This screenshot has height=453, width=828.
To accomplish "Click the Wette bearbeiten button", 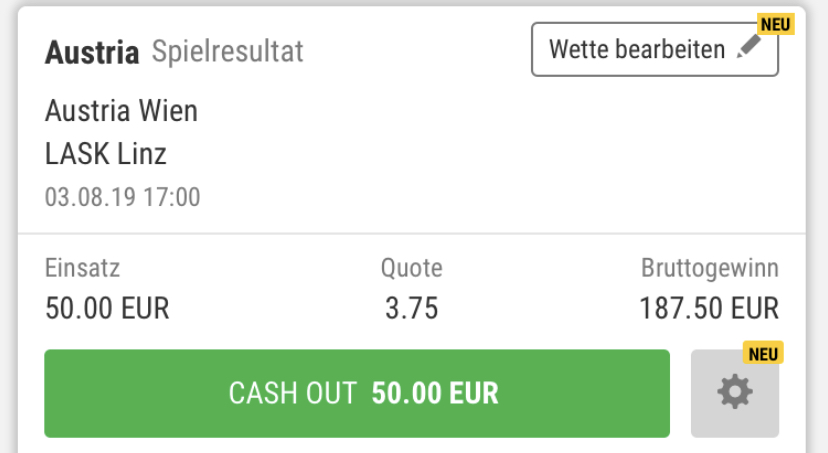I will pos(654,50).
